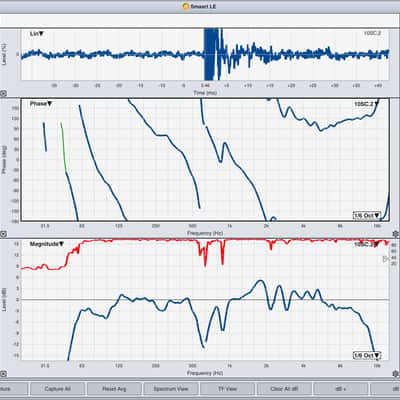This screenshot has height=400, width=400.
Task: Open phase plot settings gear icon
Action: [396, 234]
